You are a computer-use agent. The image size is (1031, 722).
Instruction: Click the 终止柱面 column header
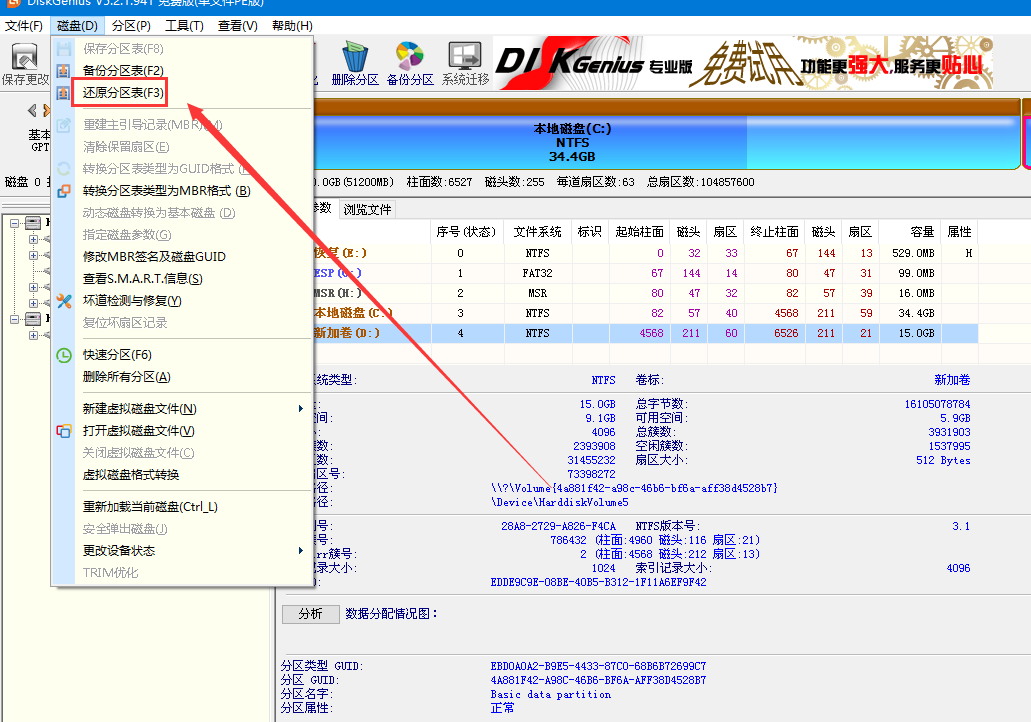774,231
